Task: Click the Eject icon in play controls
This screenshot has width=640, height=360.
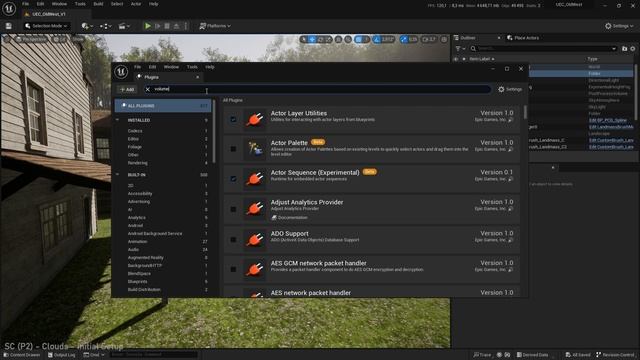Action: tap(176, 26)
